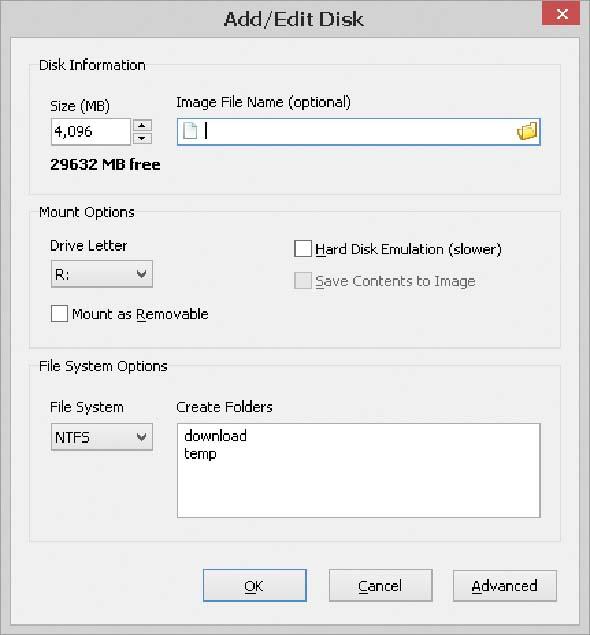Image resolution: width=590 pixels, height=635 pixels.
Task: Click into the Size (MB) field
Action: pyautogui.click(x=91, y=132)
